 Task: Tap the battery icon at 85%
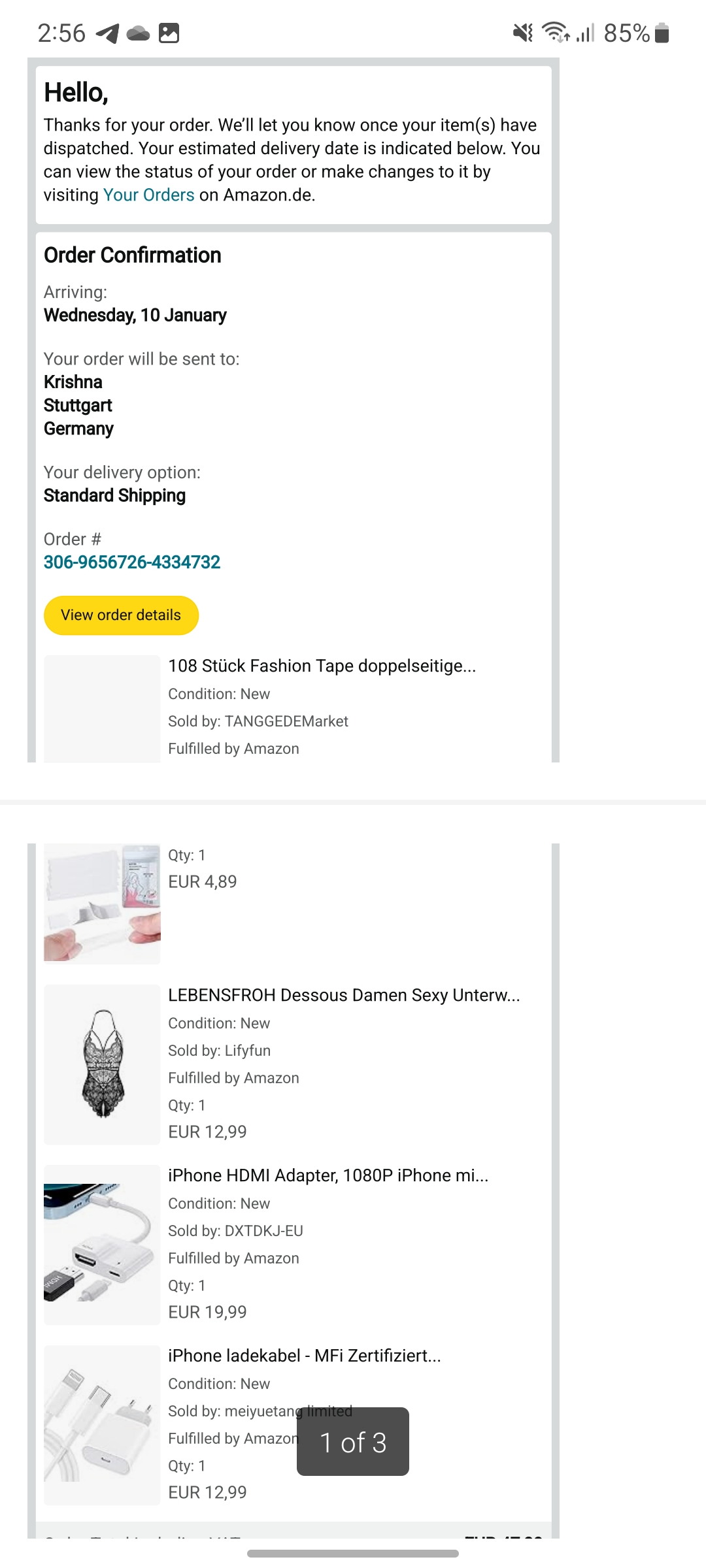coord(662,33)
